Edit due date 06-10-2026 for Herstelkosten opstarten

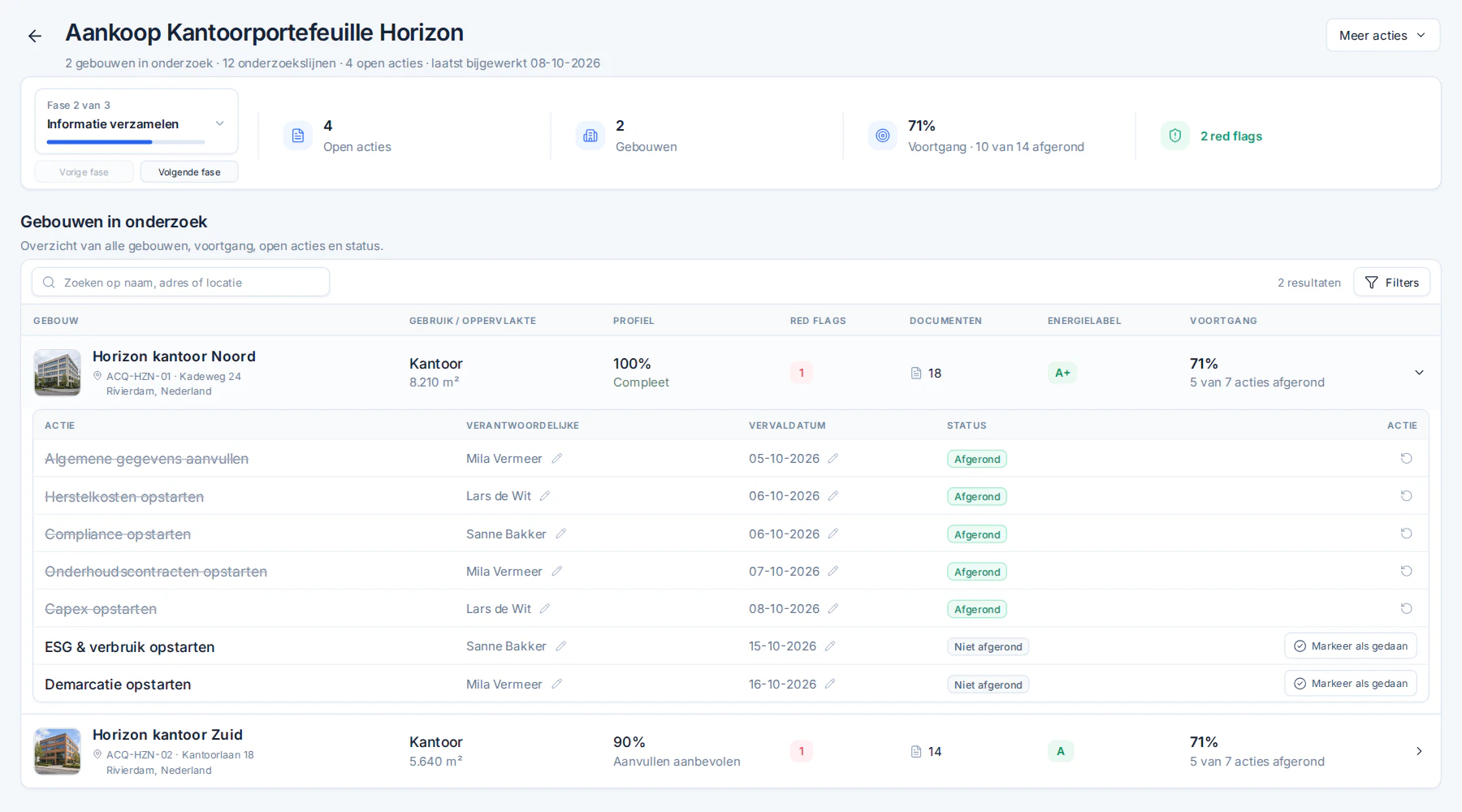click(x=833, y=496)
